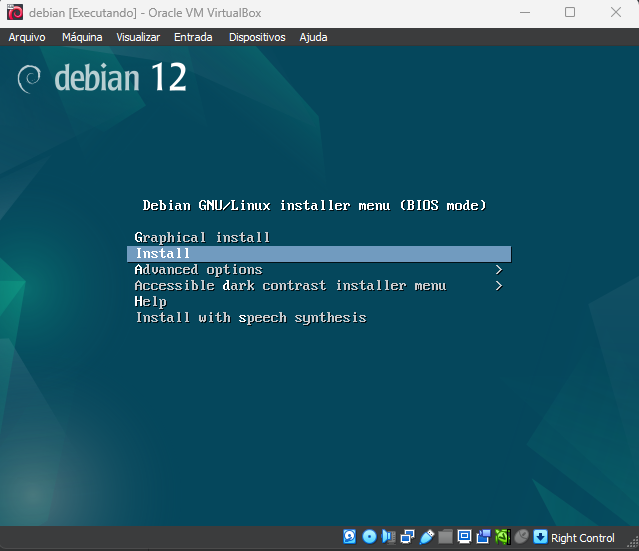This screenshot has height=551, width=639.
Task: Click the audio status icon
Action: [x=388, y=537]
